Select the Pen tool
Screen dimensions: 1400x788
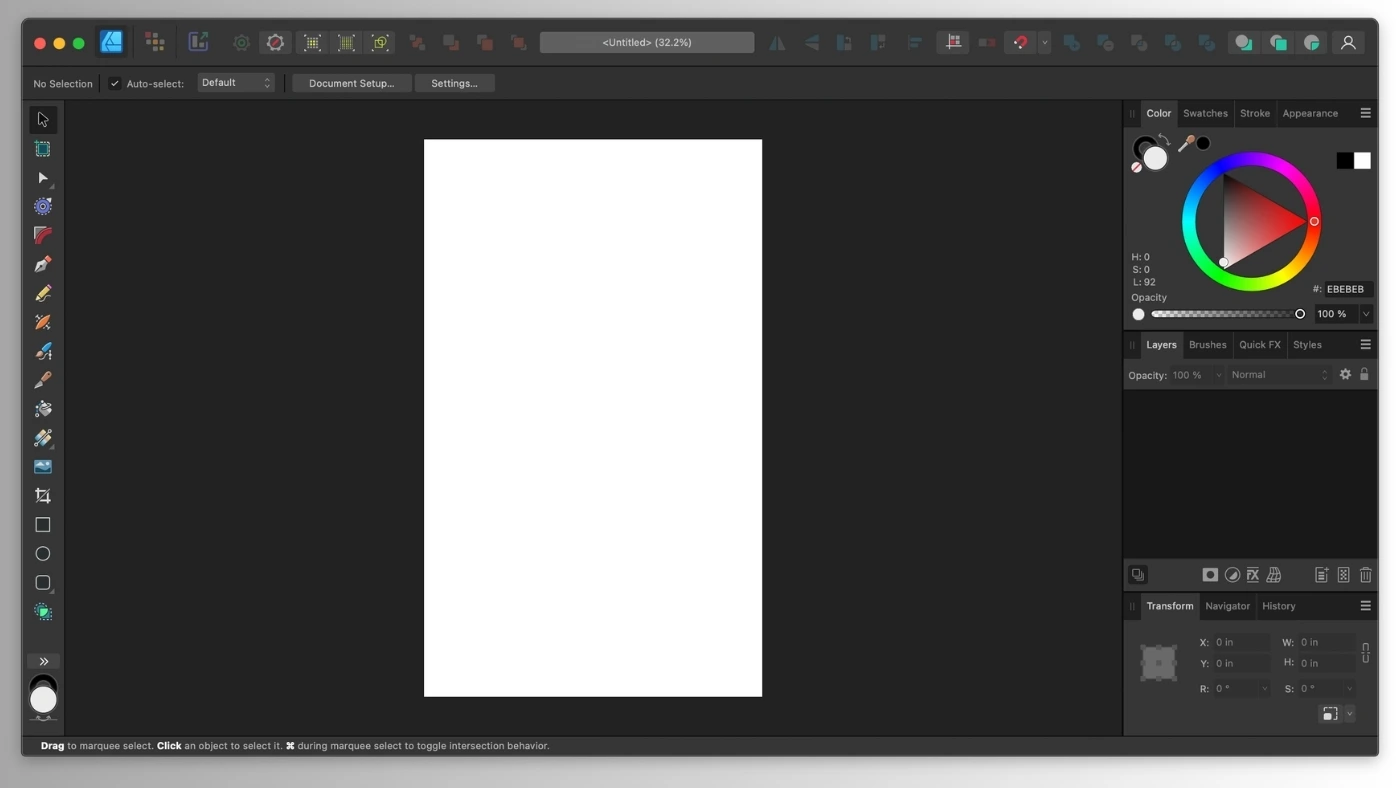point(43,264)
